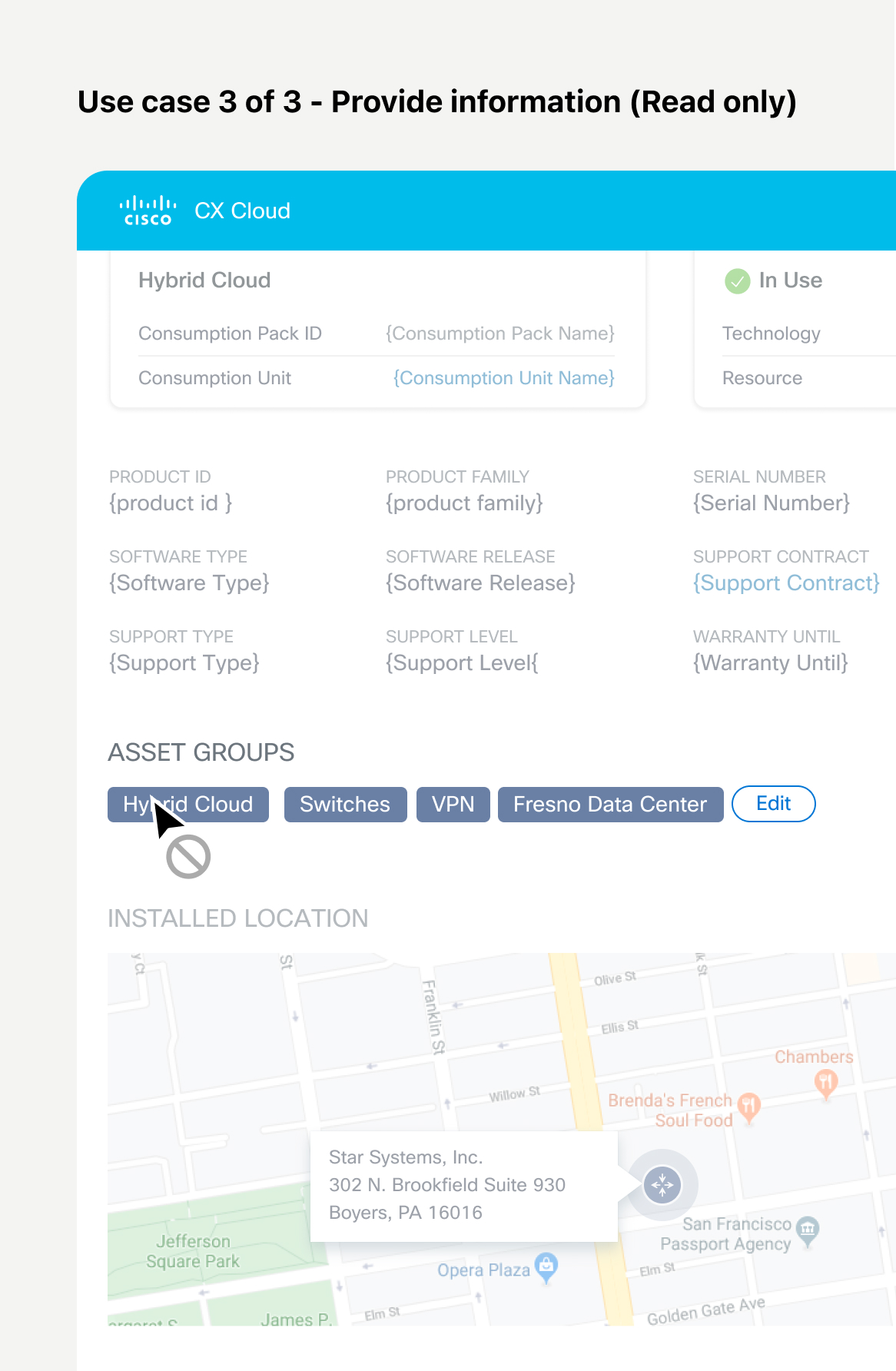Click San Francisco Passport Agency pin
The height and width of the screenshot is (1371, 896).
pos(808,1229)
